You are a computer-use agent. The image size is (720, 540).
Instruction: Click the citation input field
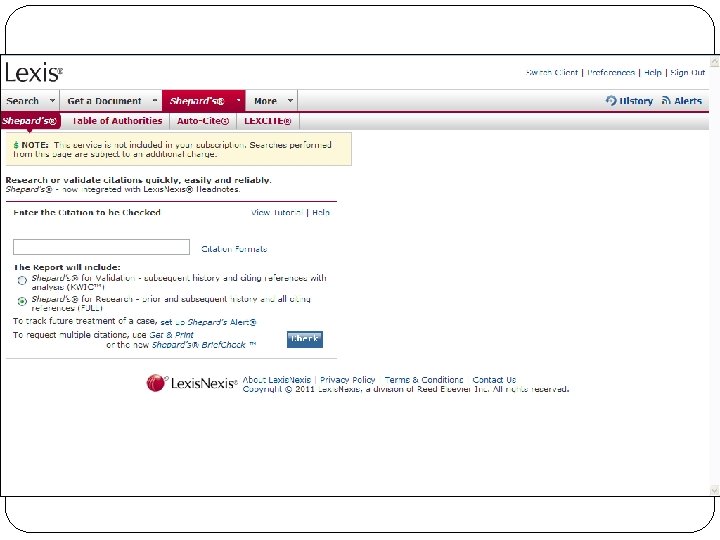pos(101,247)
